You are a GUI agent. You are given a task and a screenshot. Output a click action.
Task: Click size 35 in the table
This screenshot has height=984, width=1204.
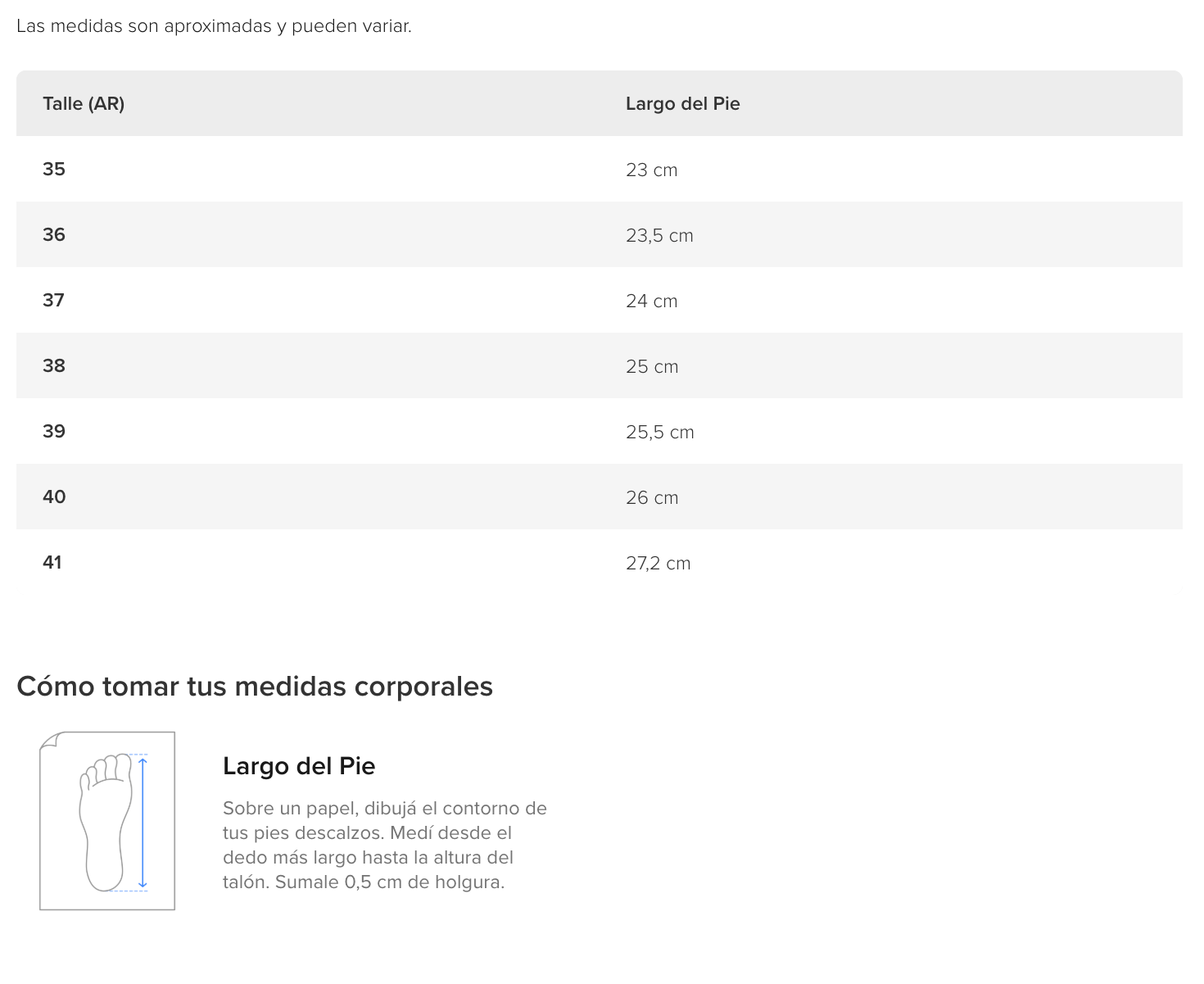click(x=54, y=169)
